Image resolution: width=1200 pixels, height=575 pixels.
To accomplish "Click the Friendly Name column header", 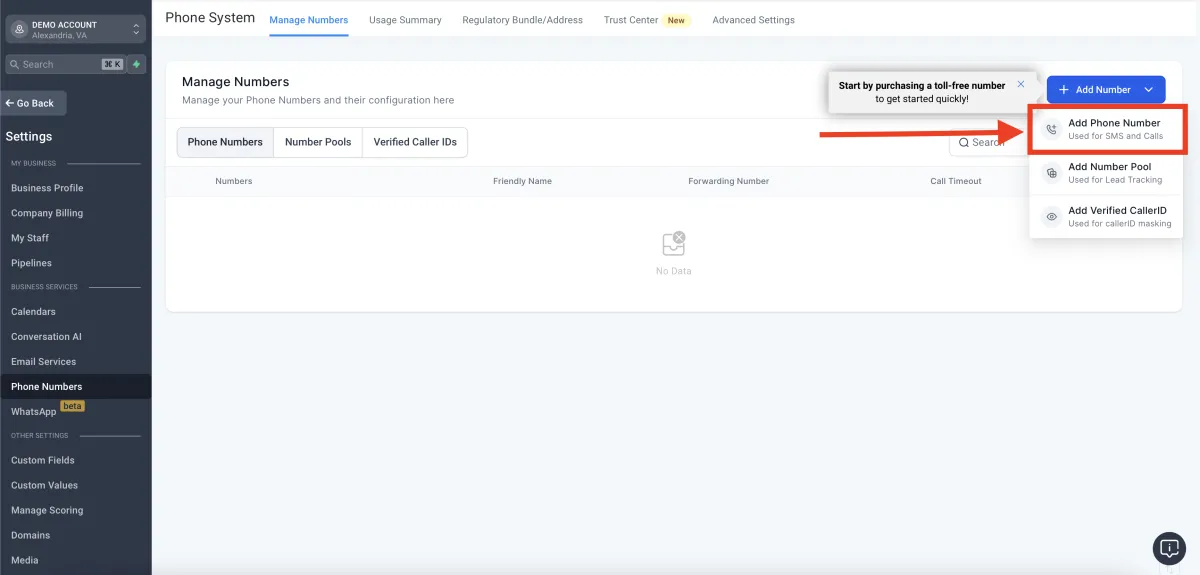I will pos(522,181).
